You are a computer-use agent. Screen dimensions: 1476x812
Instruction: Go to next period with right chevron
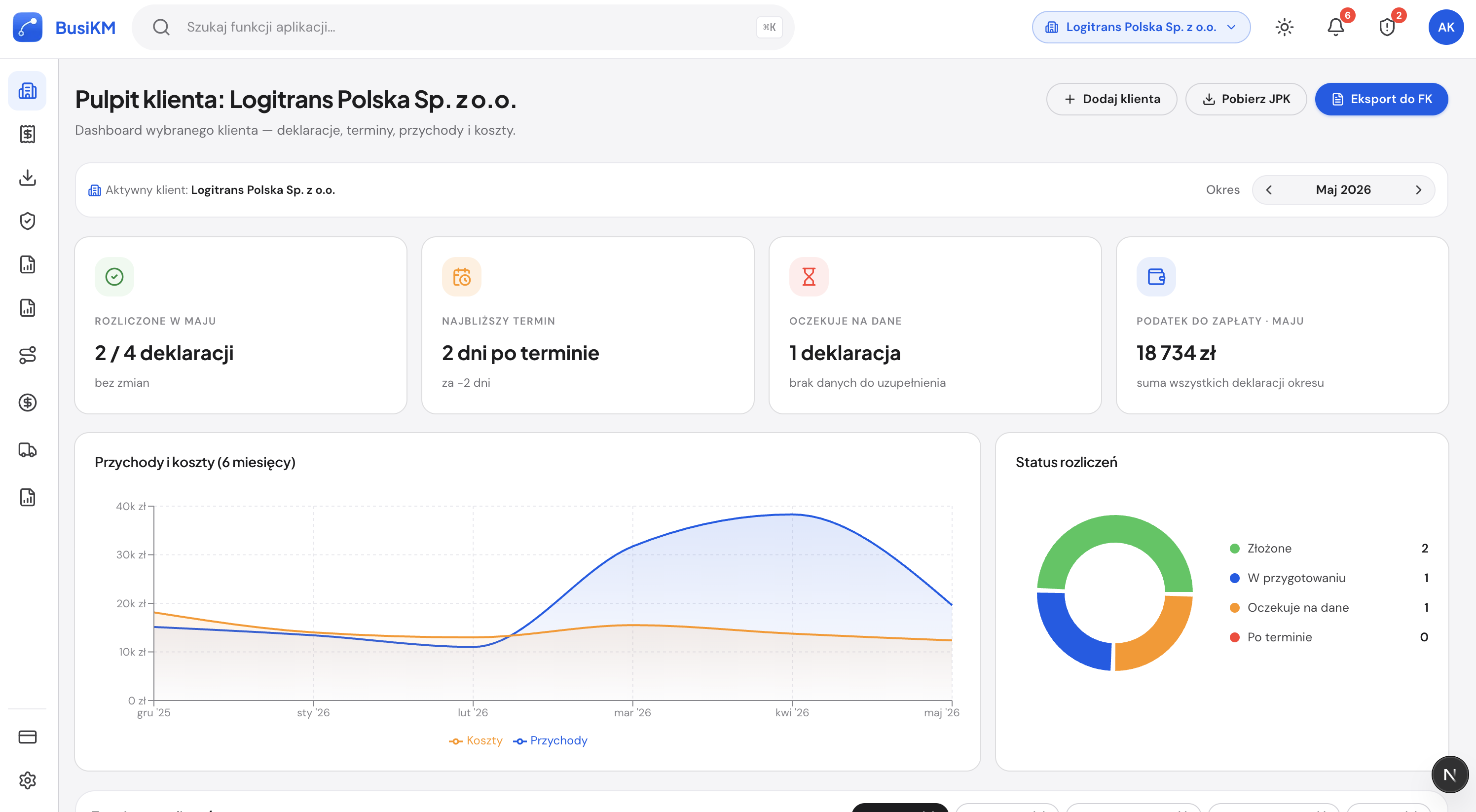pyautogui.click(x=1419, y=189)
